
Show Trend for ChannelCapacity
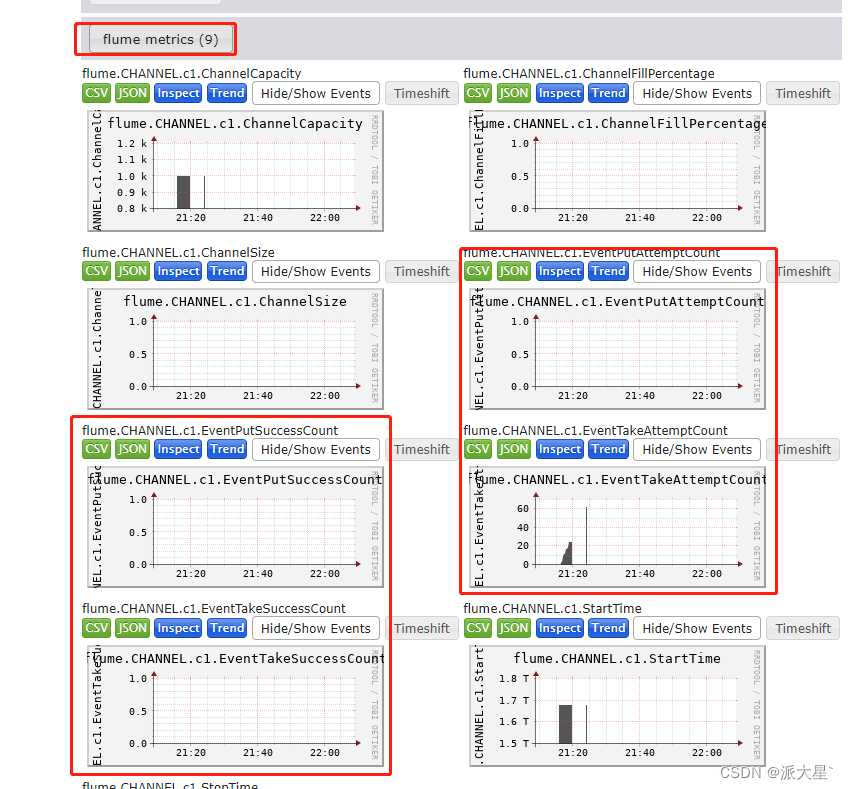coord(227,93)
